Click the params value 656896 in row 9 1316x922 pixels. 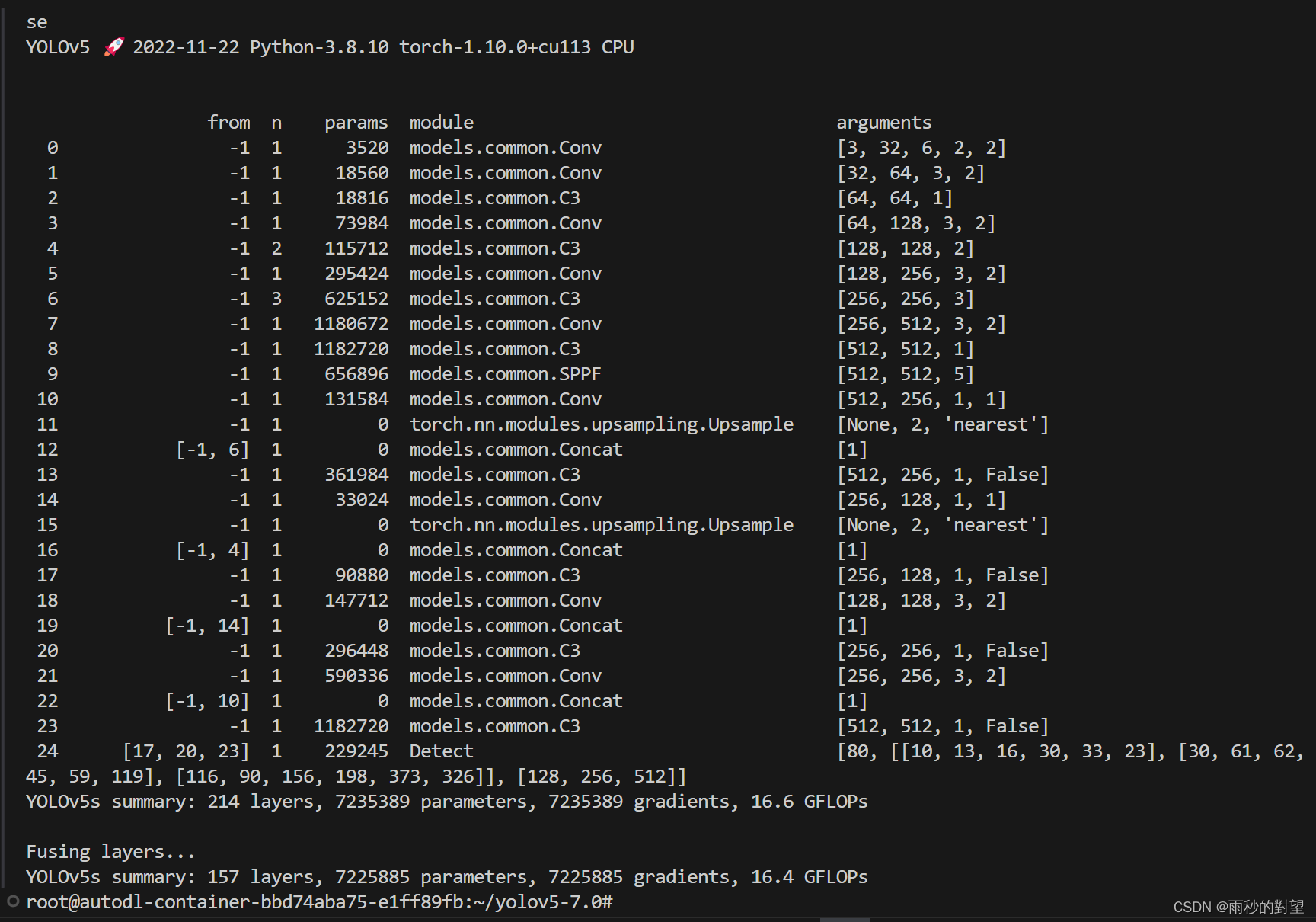coord(356,374)
